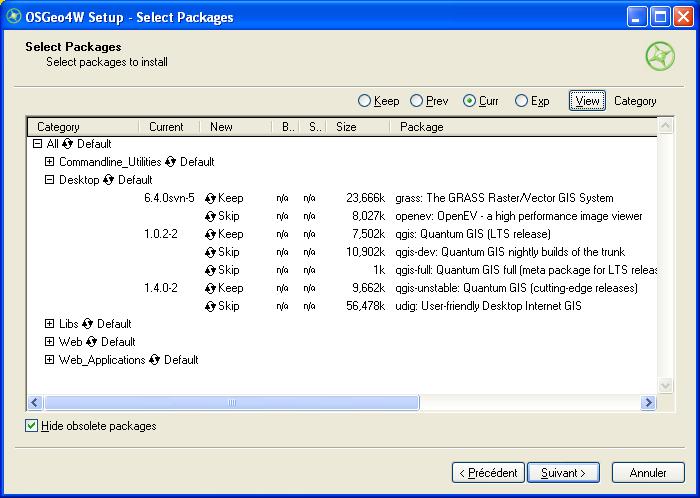Image resolution: width=700 pixels, height=498 pixels.
Task: Click the cycle icon for udig Skip
Action: pos(210,306)
